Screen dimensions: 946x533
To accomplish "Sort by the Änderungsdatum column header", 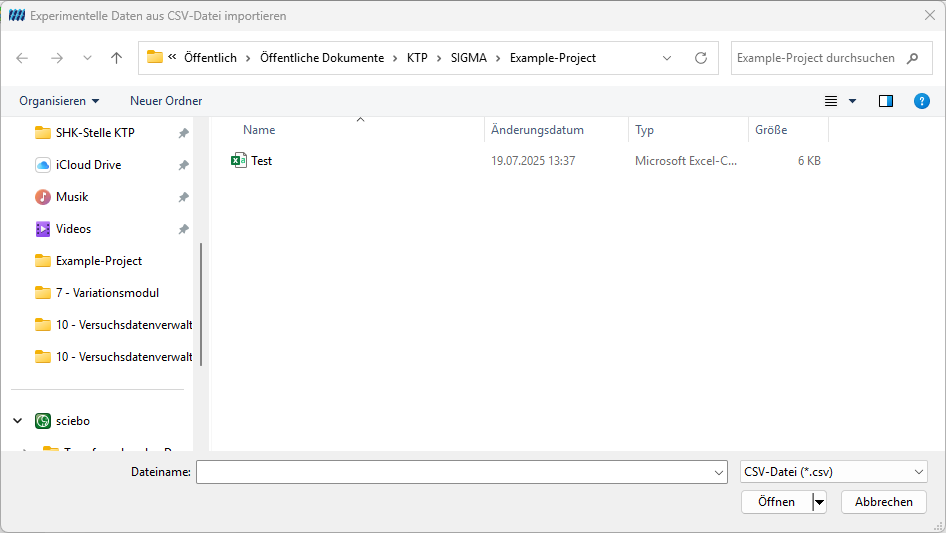I will click(537, 130).
